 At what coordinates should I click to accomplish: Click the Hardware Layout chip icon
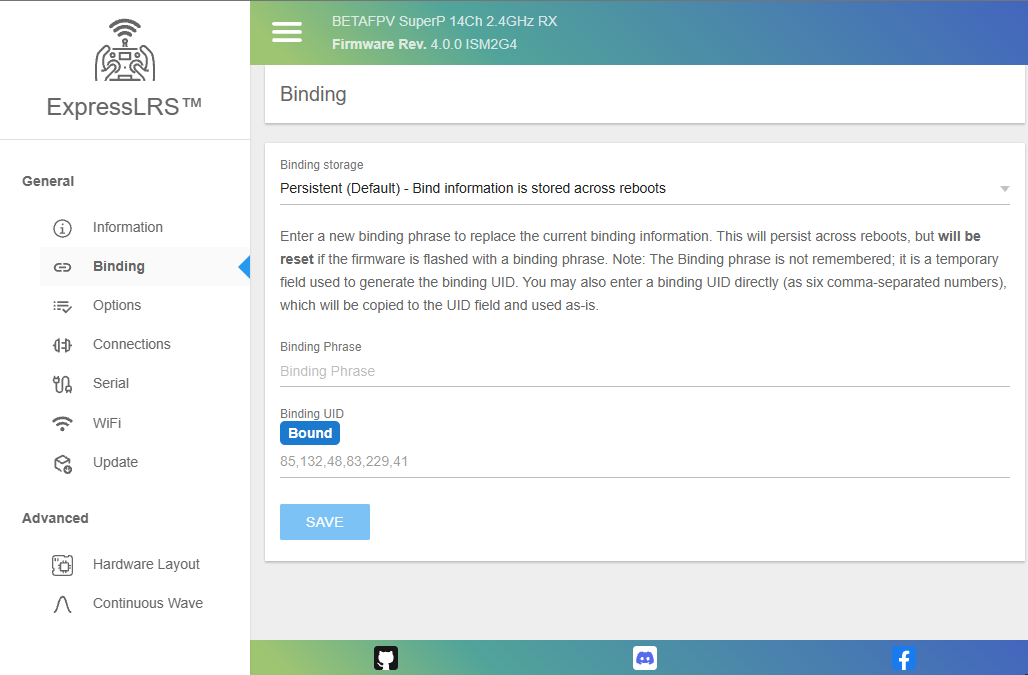[62, 565]
